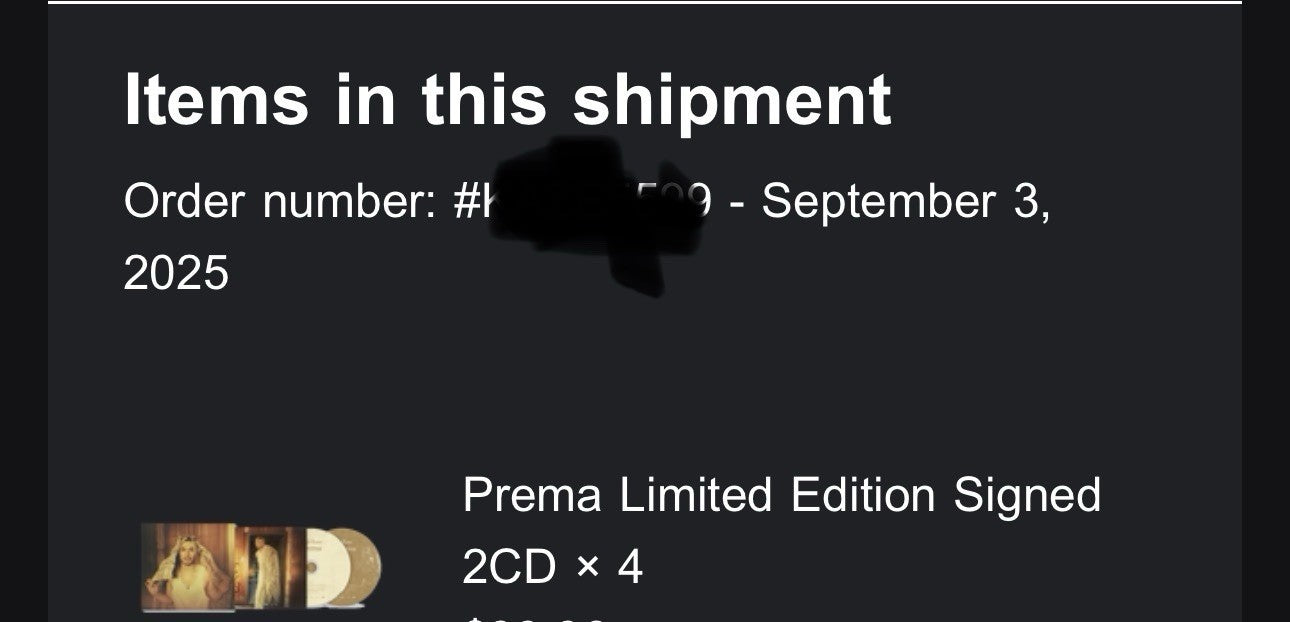Click the multiplication sign in quantity
The width and height of the screenshot is (1290, 622).
click(x=586, y=568)
